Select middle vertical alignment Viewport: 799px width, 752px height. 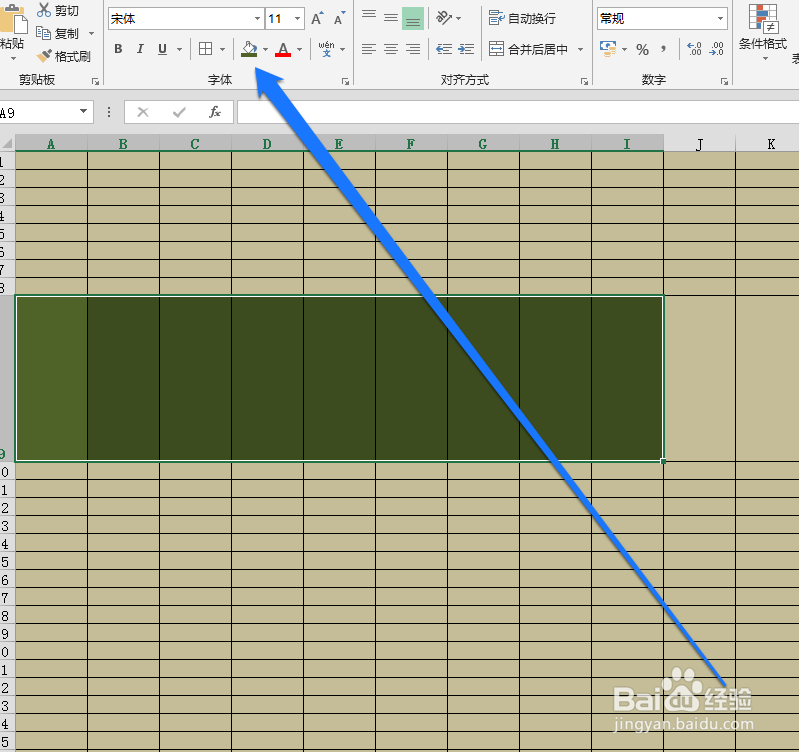click(391, 18)
